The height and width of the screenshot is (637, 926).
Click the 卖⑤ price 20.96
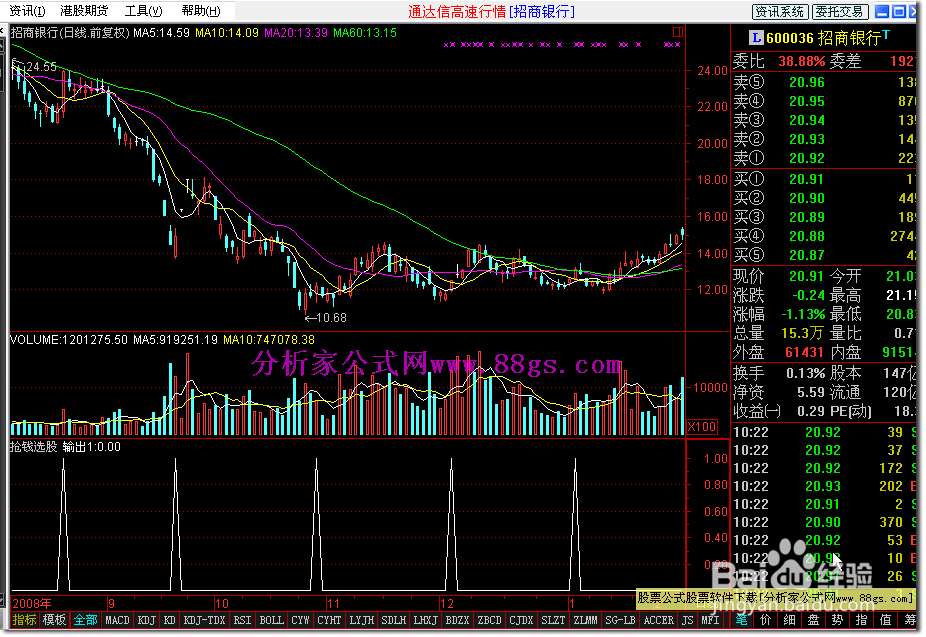click(x=807, y=83)
